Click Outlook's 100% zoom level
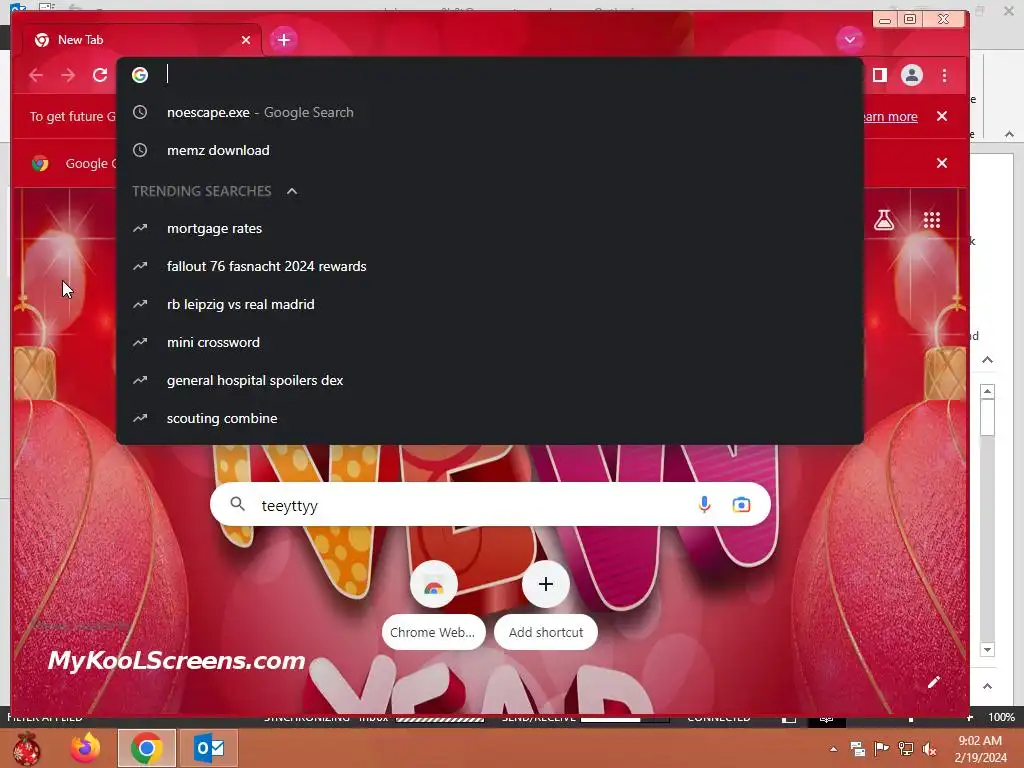 click(1001, 717)
